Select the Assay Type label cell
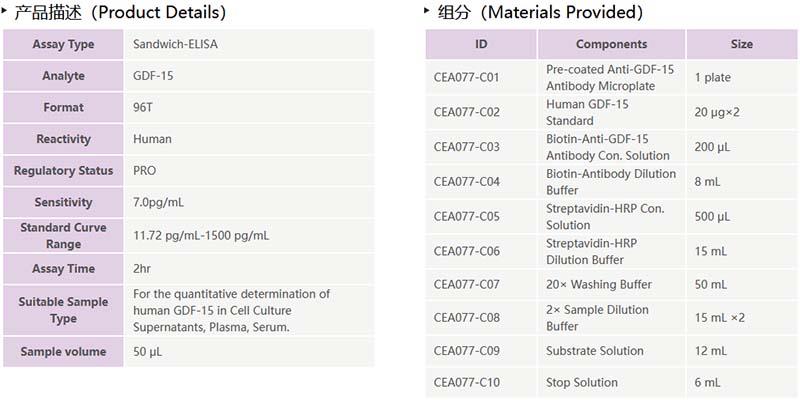The height and width of the screenshot is (400, 800). (63, 44)
